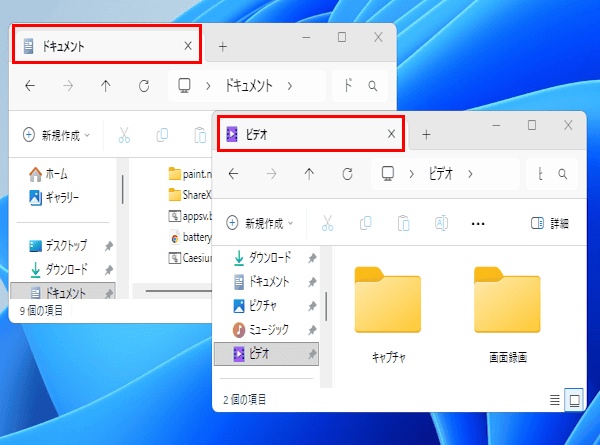Expand chevron after PC icon in ビデオ window
The width and height of the screenshot is (600, 445).
click(x=411, y=174)
